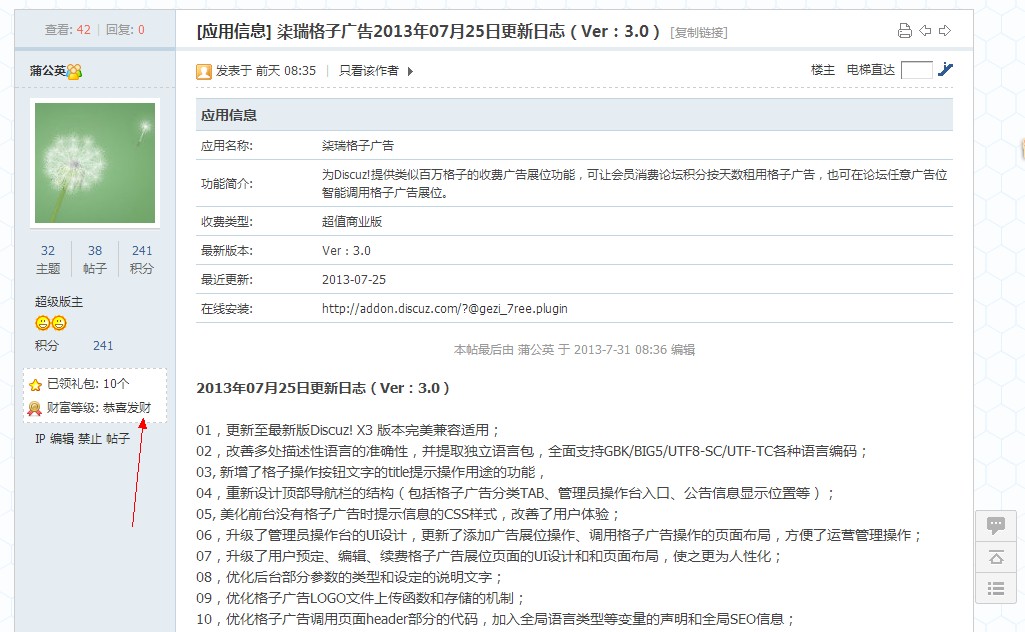Click the 柒瑞格子广告 app name value
This screenshot has height=632, width=1025.
point(358,146)
